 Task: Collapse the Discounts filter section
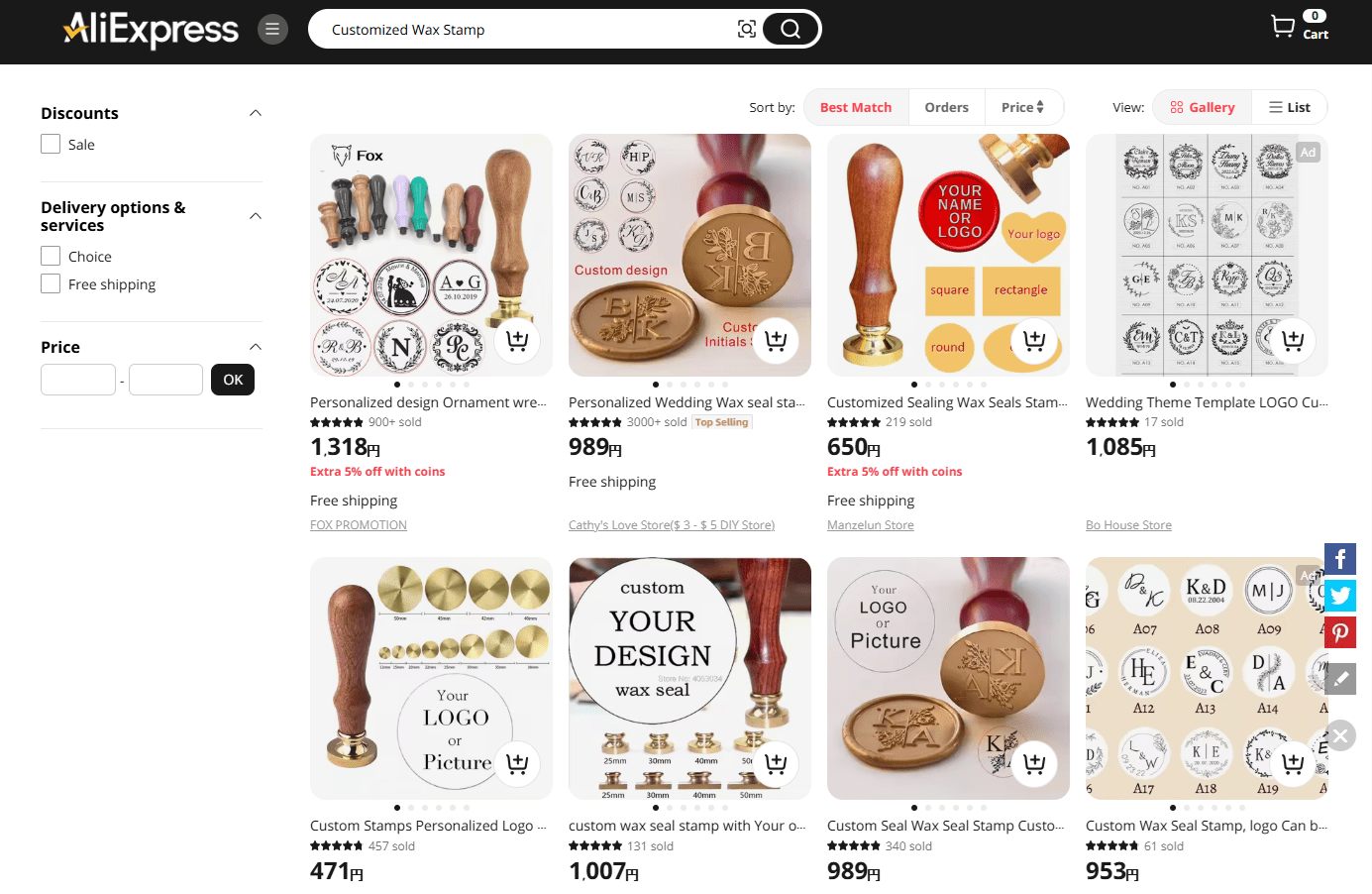(x=256, y=113)
